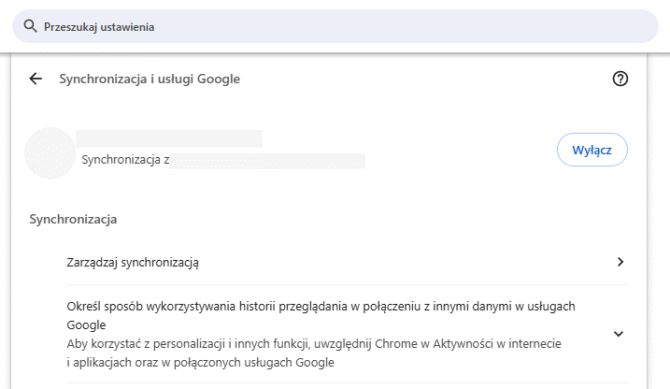Go back using the left arrow icon

click(35, 79)
